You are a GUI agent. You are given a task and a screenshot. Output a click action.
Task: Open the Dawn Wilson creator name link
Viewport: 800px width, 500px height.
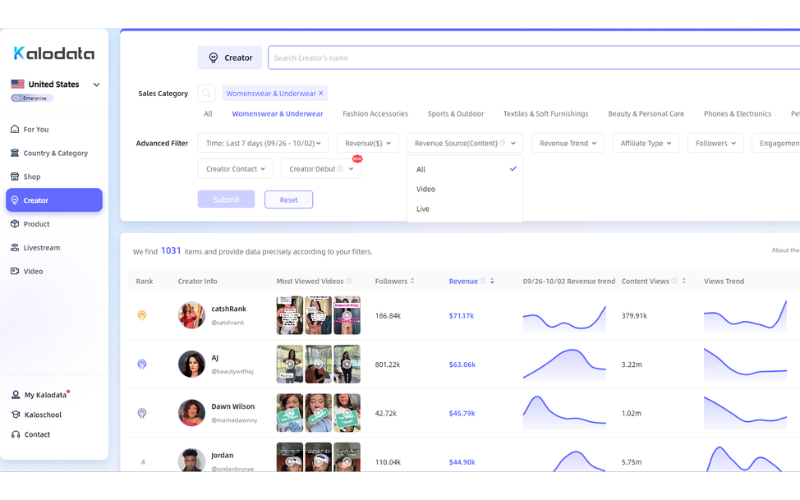tap(233, 407)
